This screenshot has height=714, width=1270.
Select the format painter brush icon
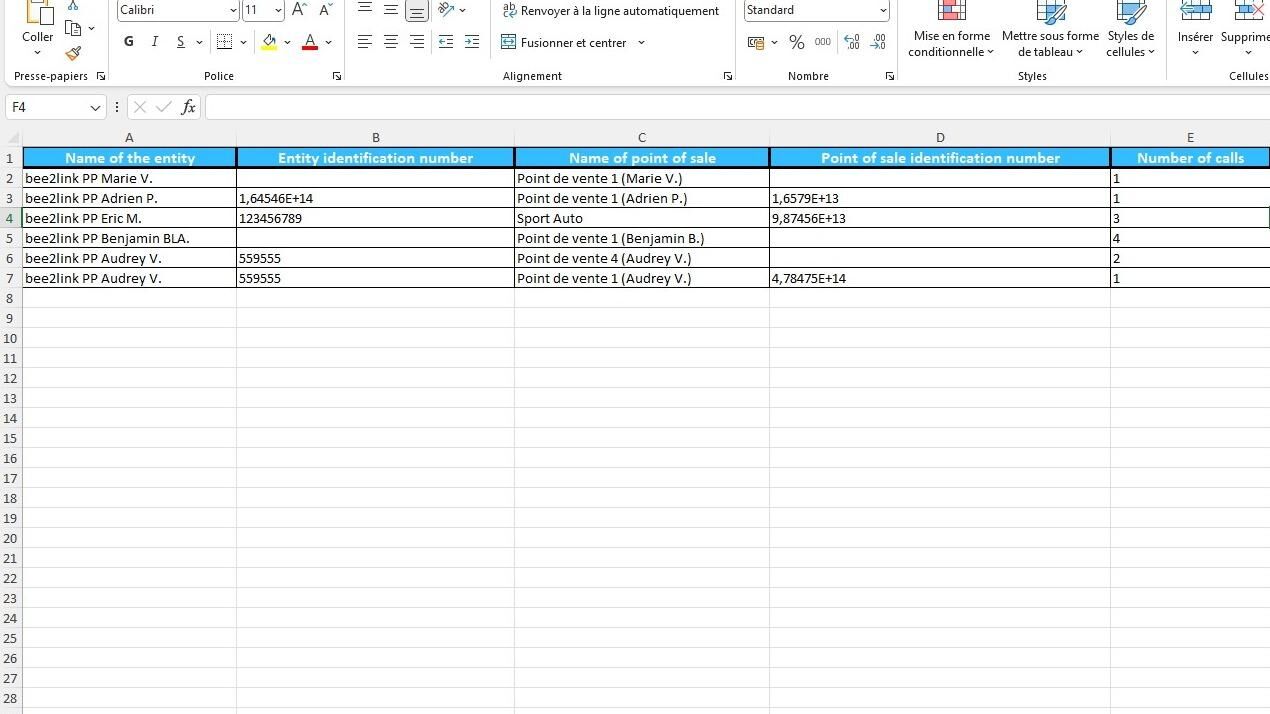pos(73,54)
